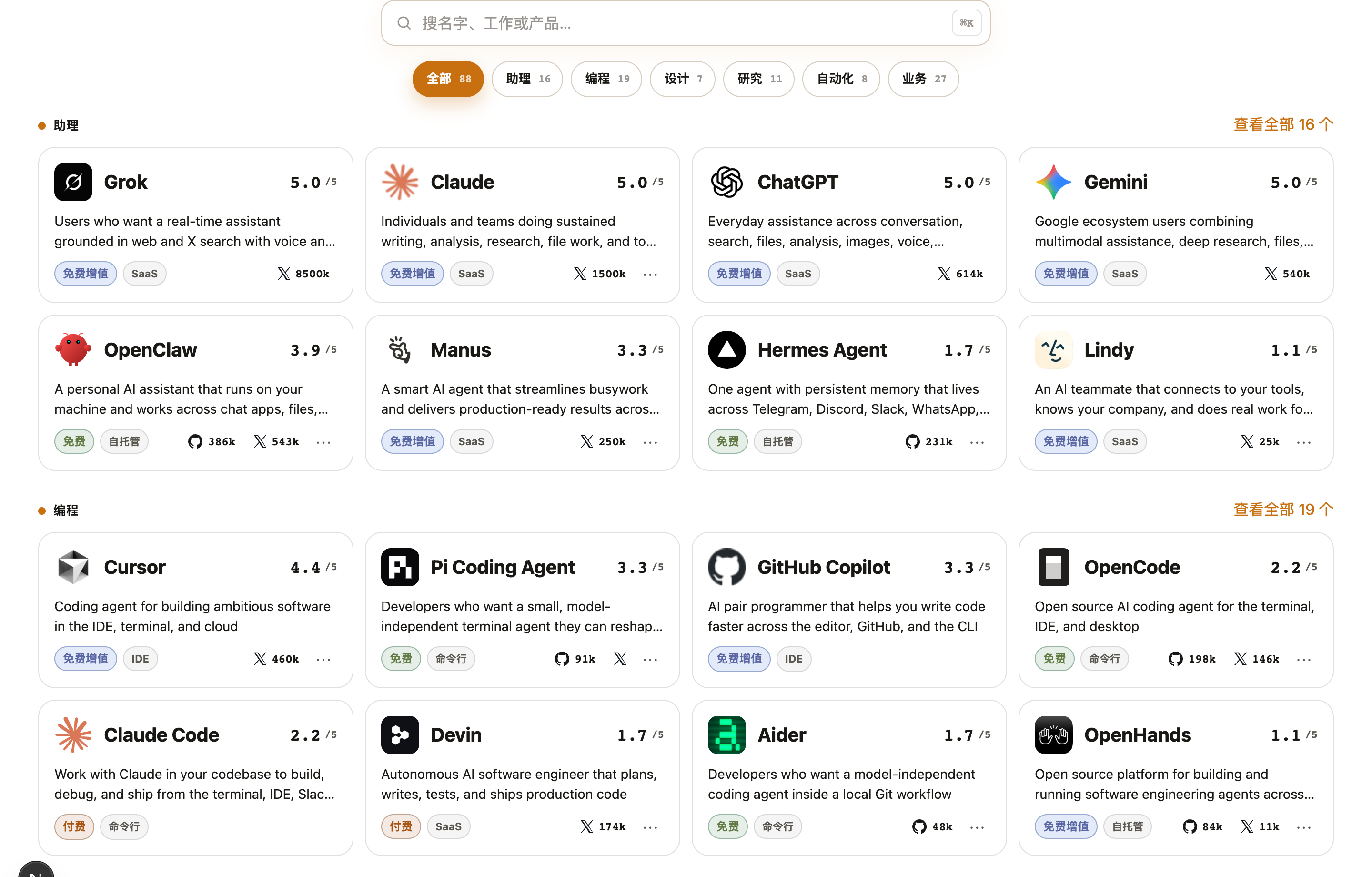Select the 研究 11 filter tab

pyautogui.click(x=758, y=79)
